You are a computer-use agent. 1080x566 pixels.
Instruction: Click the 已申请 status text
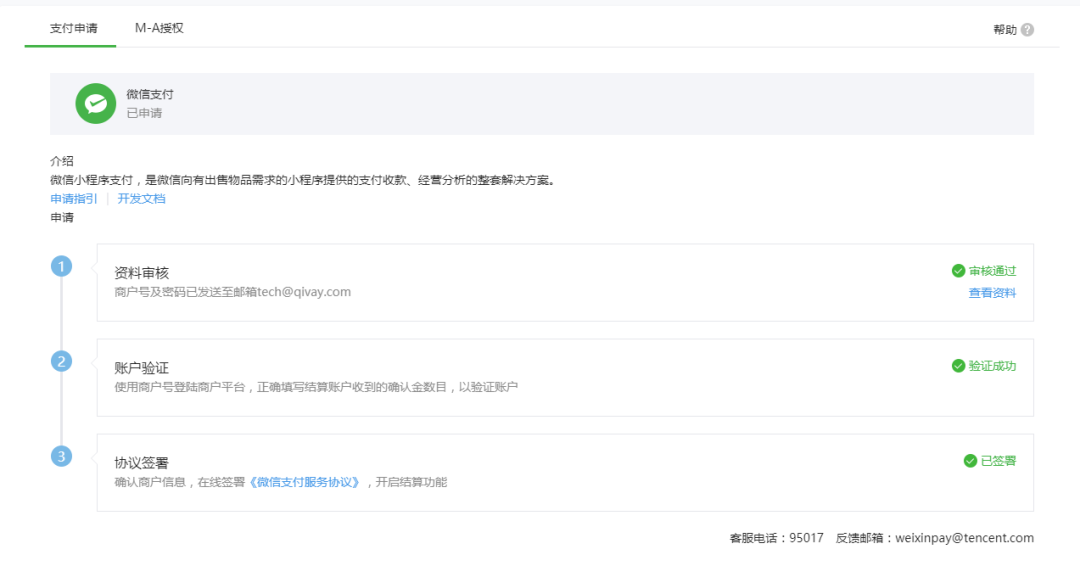tap(144, 113)
